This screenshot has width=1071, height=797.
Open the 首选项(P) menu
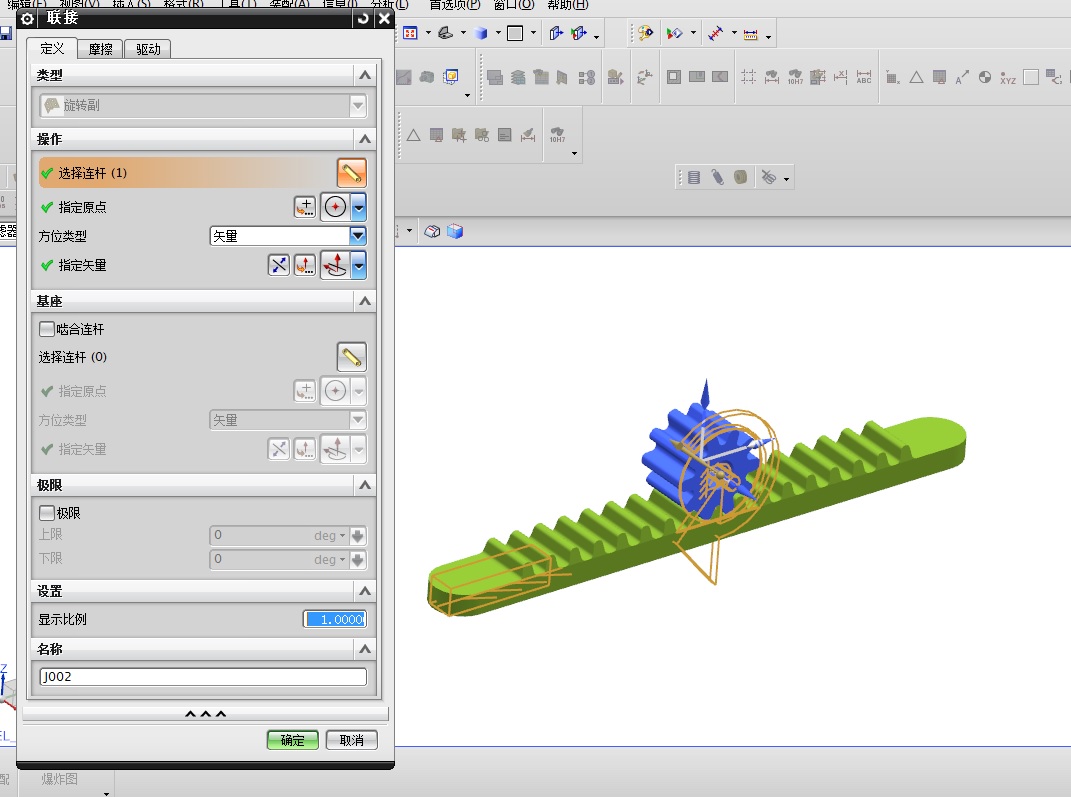(x=454, y=5)
